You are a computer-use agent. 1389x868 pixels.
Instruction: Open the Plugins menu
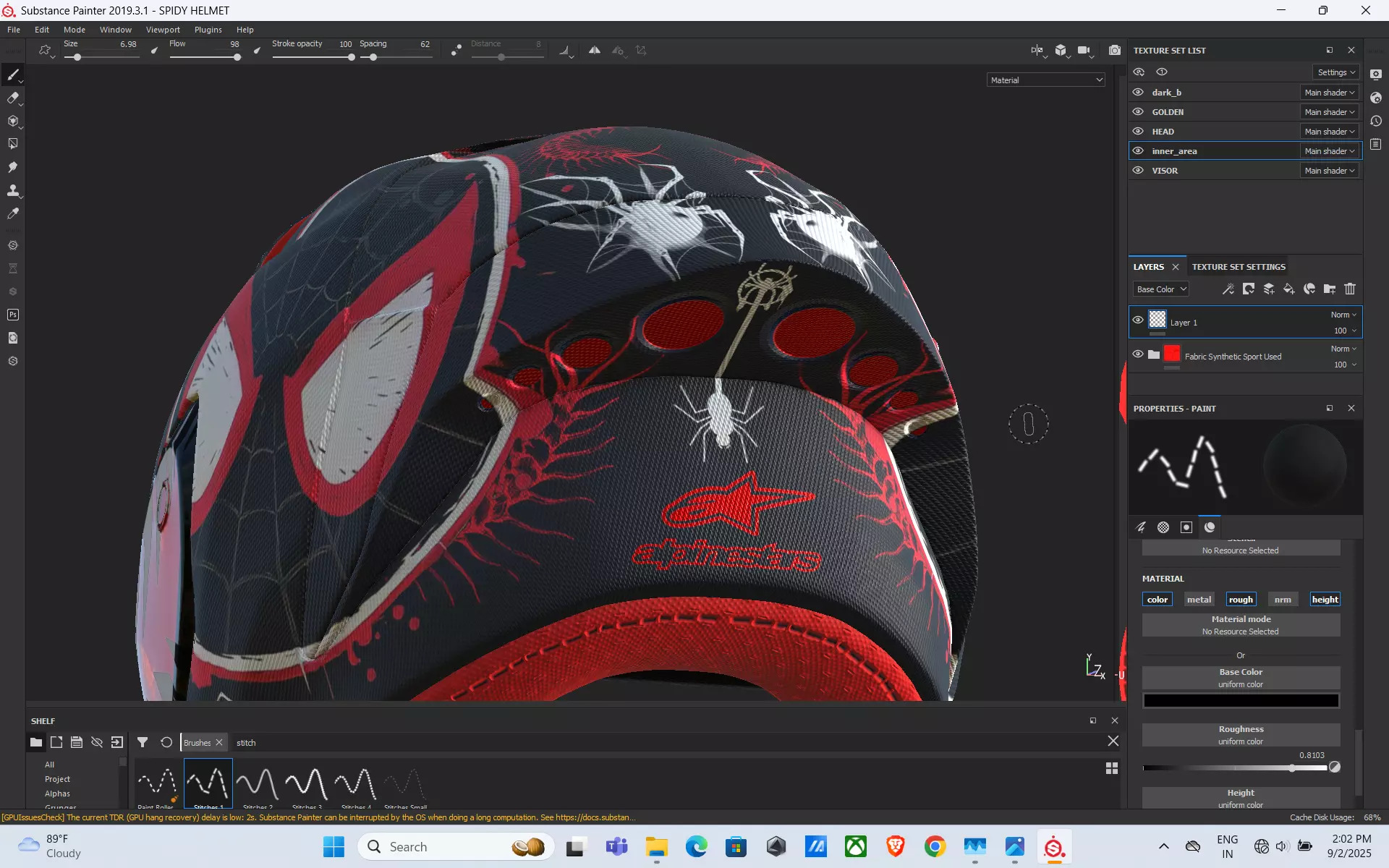pos(208,30)
